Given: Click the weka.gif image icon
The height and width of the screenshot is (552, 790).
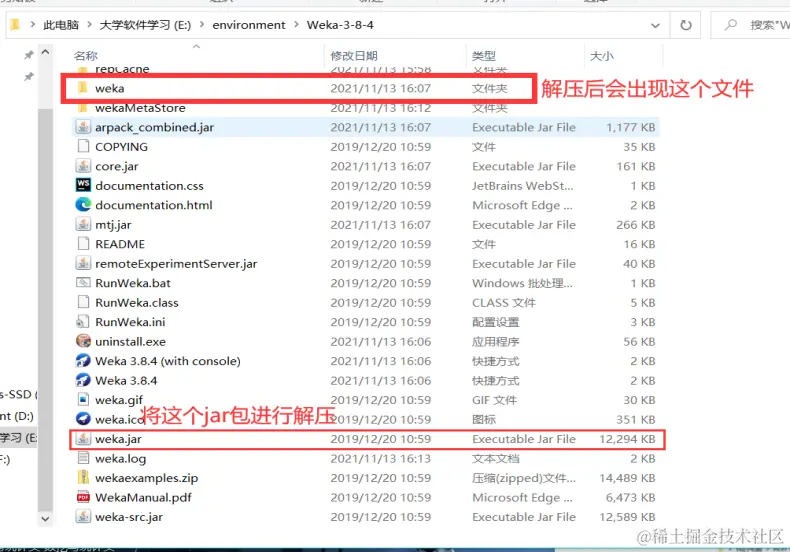Looking at the screenshot, I should (83, 399).
